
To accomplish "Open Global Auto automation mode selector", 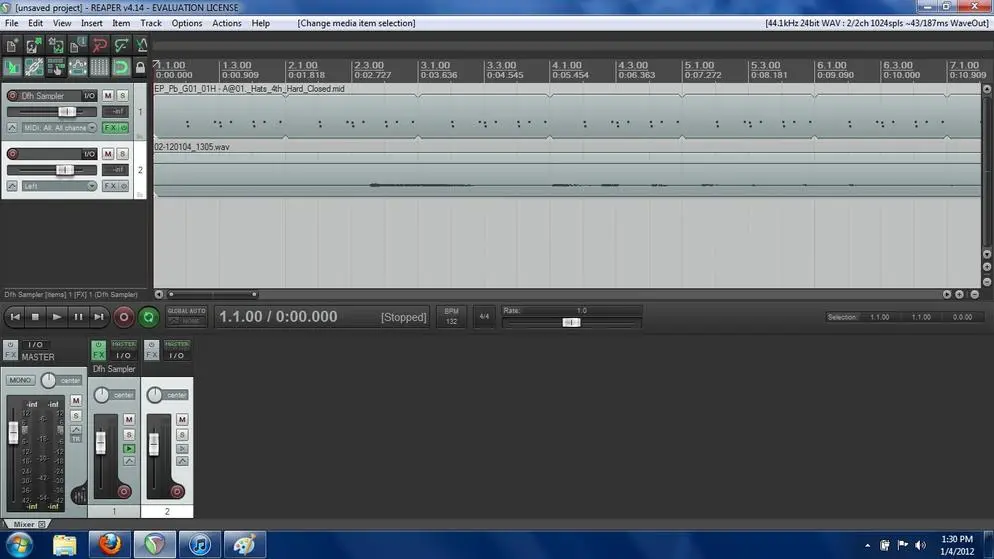I will pyautogui.click(x=186, y=316).
